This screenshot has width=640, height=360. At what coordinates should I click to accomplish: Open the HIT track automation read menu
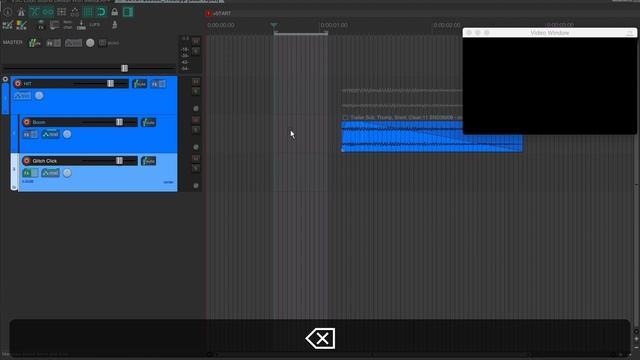point(22,96)
